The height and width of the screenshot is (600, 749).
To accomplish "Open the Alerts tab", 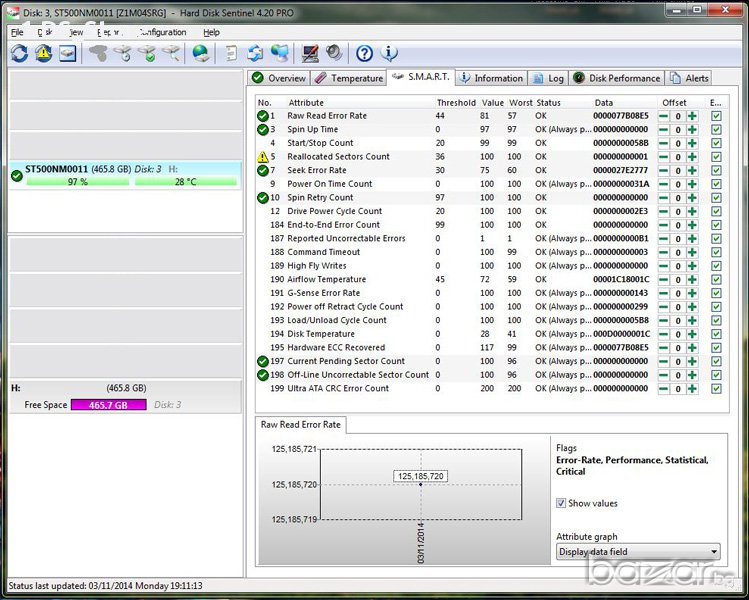I will pos(690,78).
